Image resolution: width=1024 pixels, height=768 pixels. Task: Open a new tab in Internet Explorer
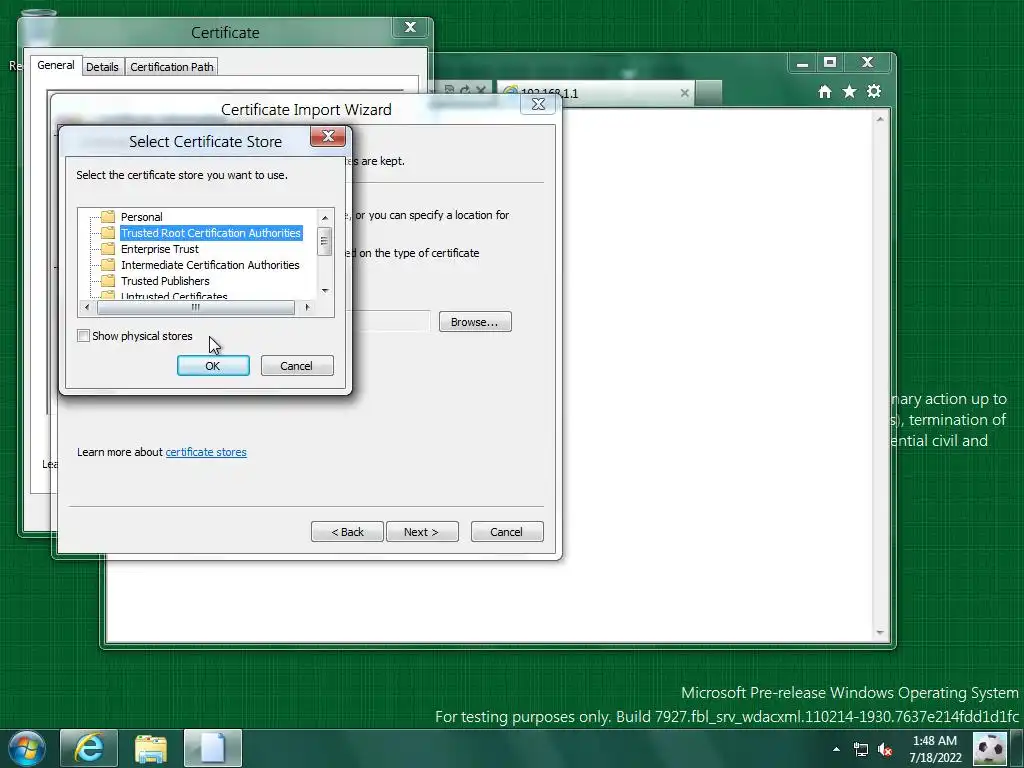coord(709,93)
